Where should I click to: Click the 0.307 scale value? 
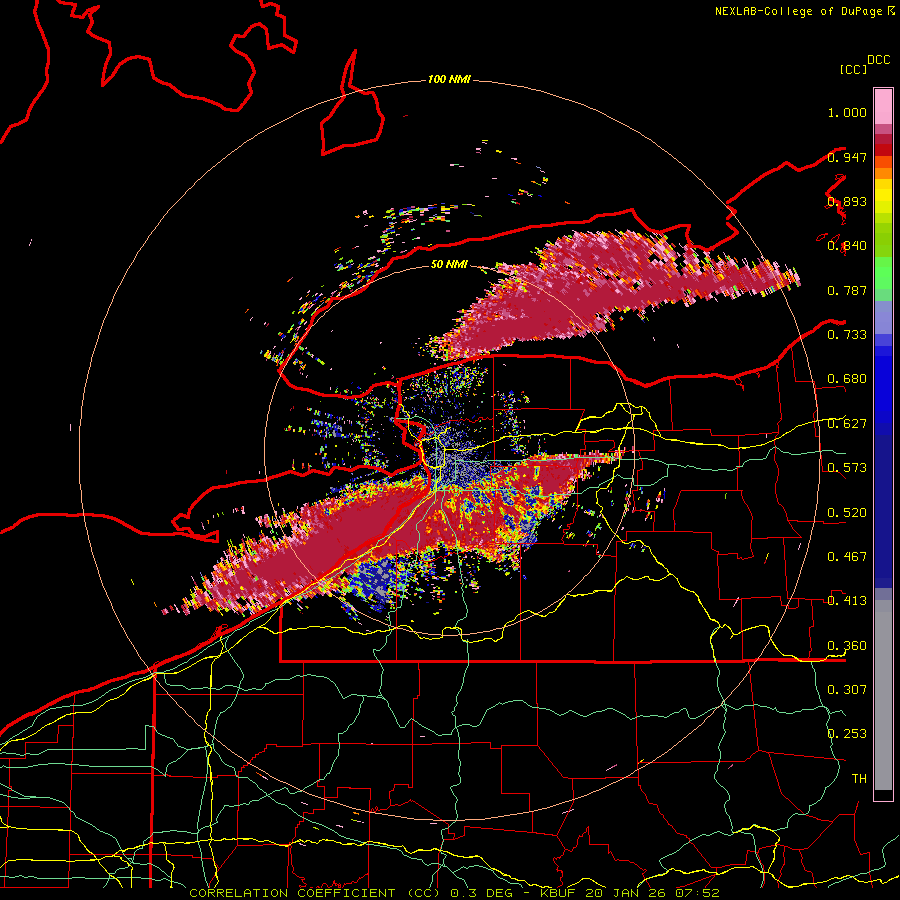[x=847, y=690]
